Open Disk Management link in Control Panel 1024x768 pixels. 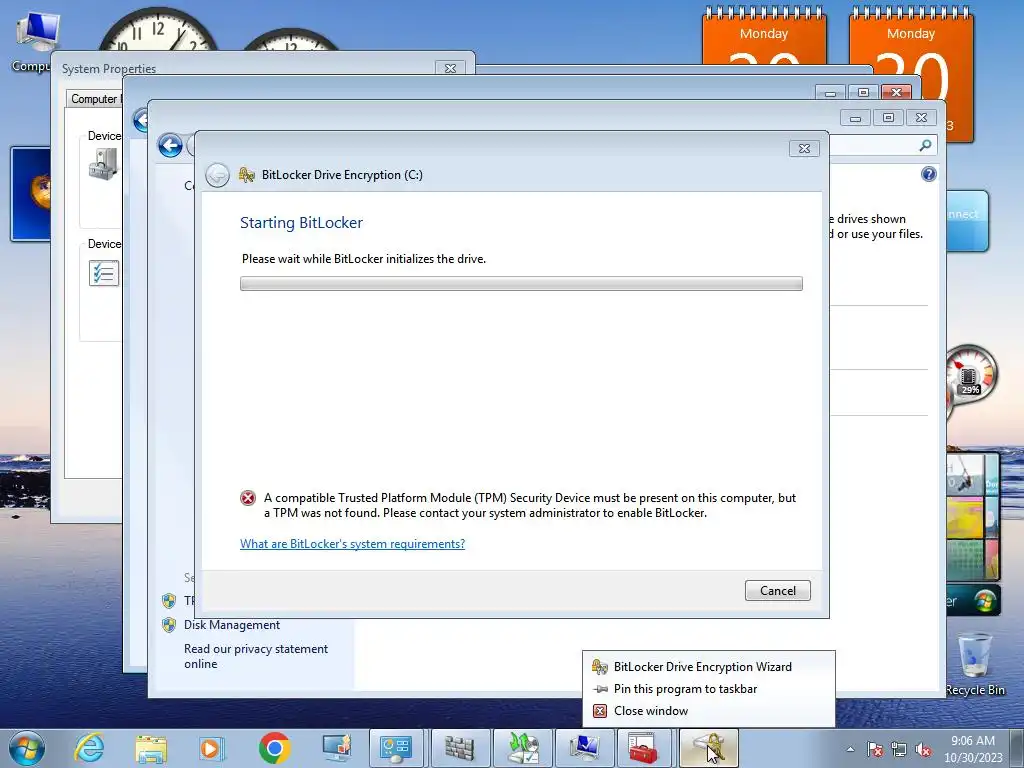pos(232,625)
